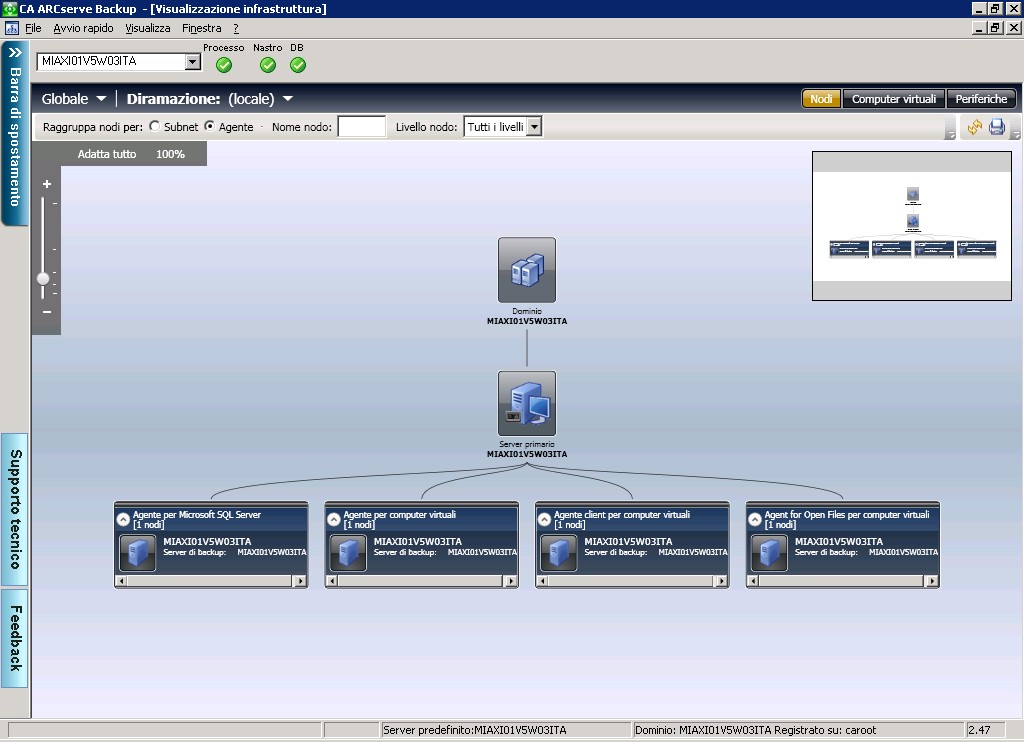Select server icon in Agent for Open Files group

pyautogui.click(x=769, y=552)
